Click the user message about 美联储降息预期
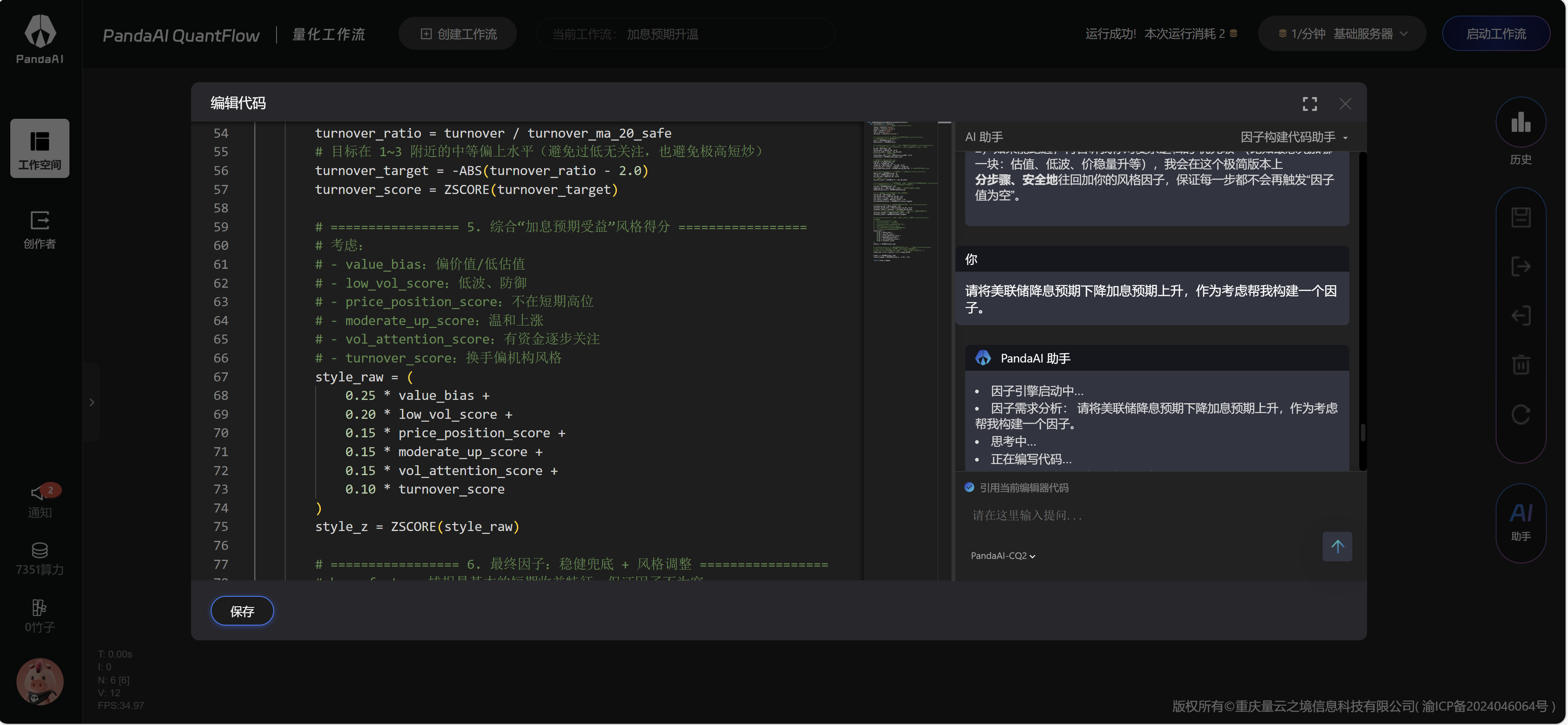The image size is (1568, 725). coord(1151,299)
